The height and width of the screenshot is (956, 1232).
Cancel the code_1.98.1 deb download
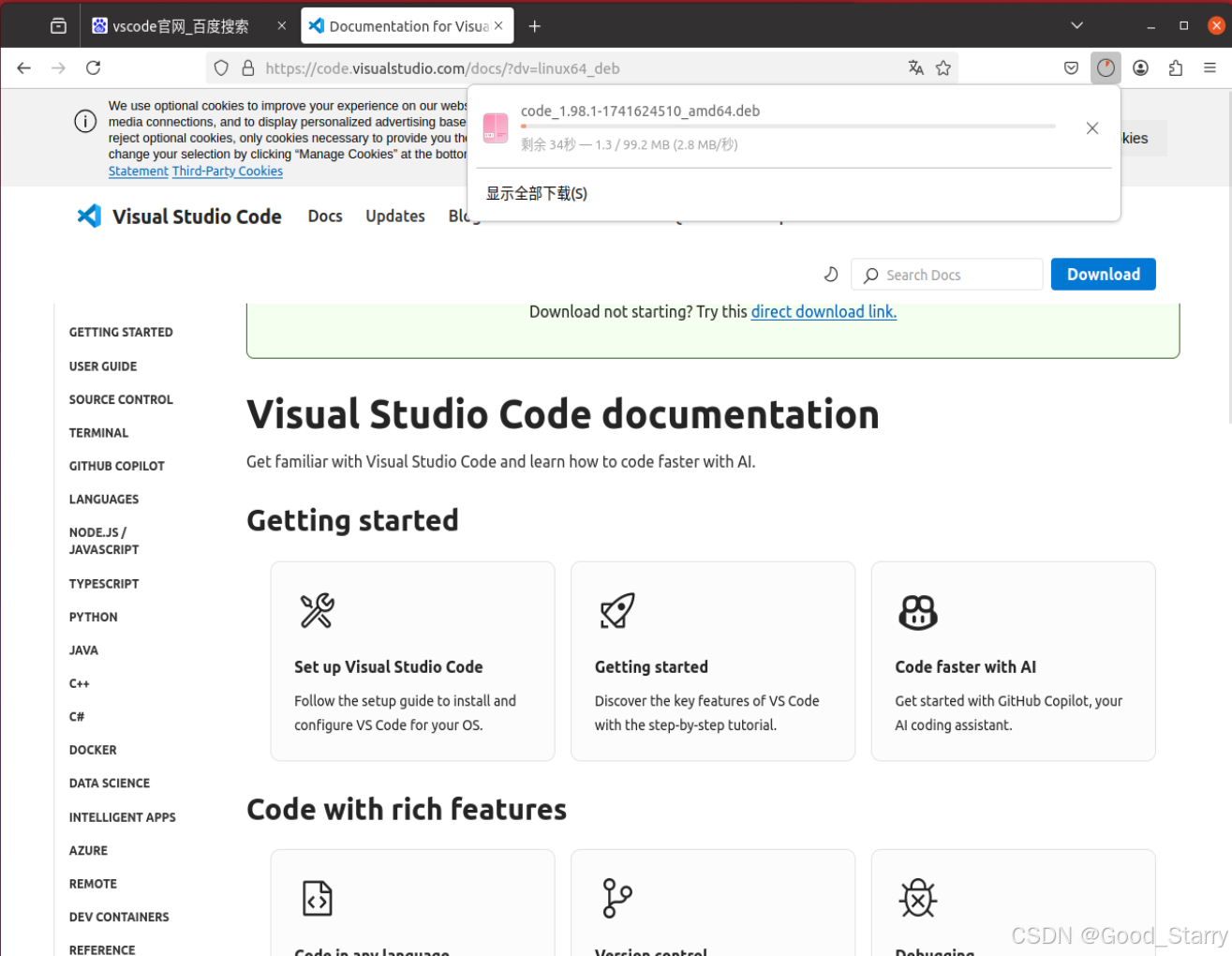click(1092, 128)
